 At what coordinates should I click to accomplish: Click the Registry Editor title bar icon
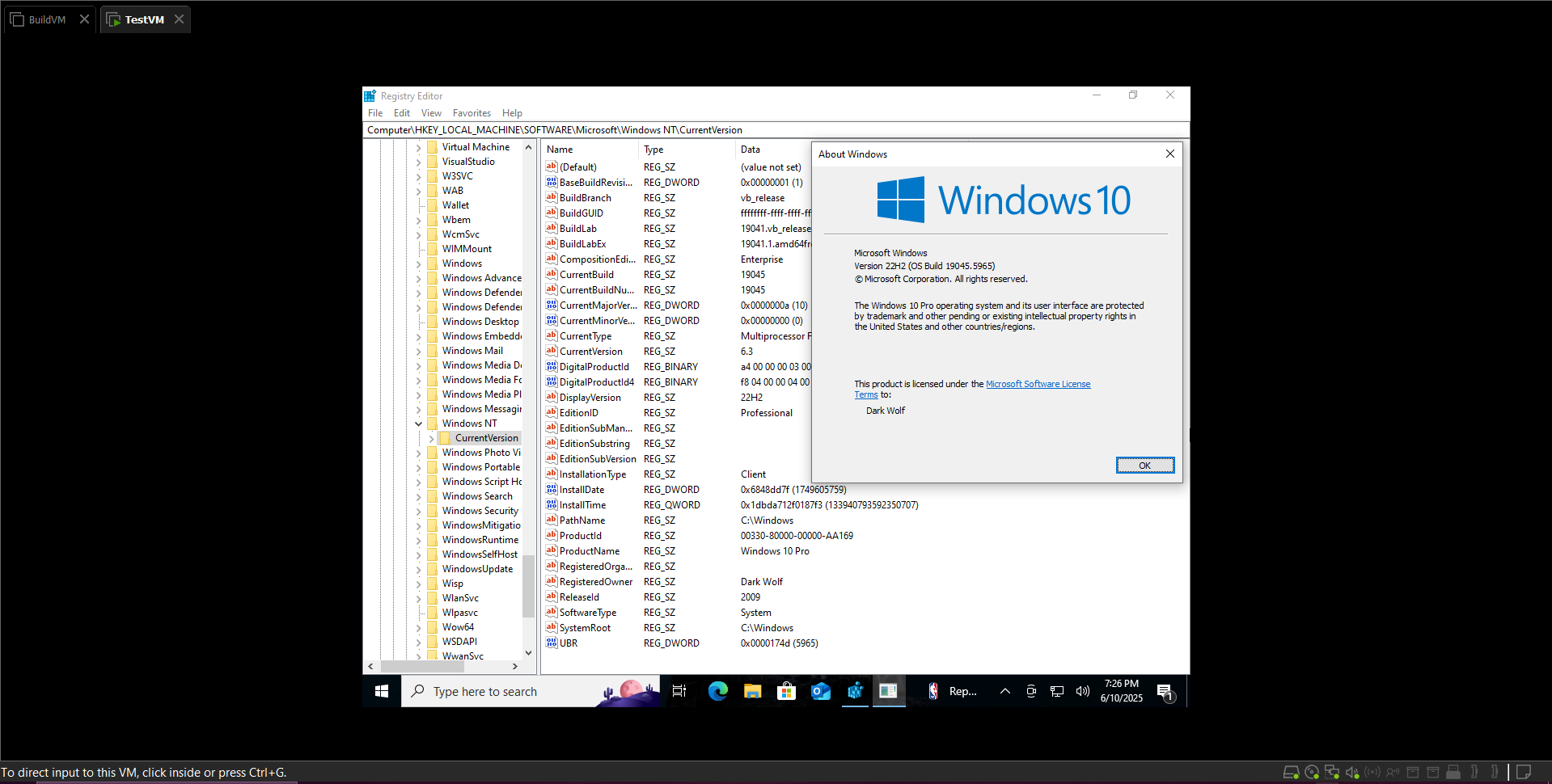pyautogui.click(x=370, y=95)
